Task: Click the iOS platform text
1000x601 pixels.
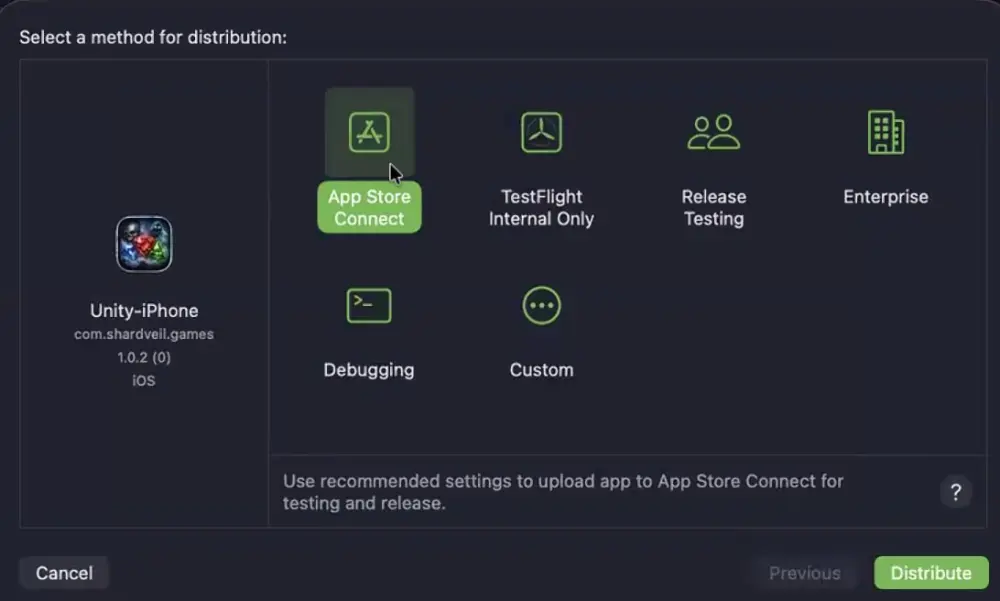Action: point(144,381)
